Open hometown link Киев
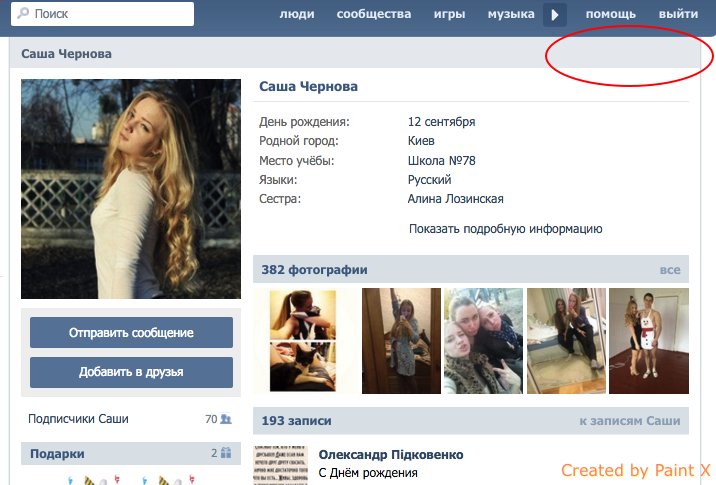716x485 pixels. click(421, 141)
